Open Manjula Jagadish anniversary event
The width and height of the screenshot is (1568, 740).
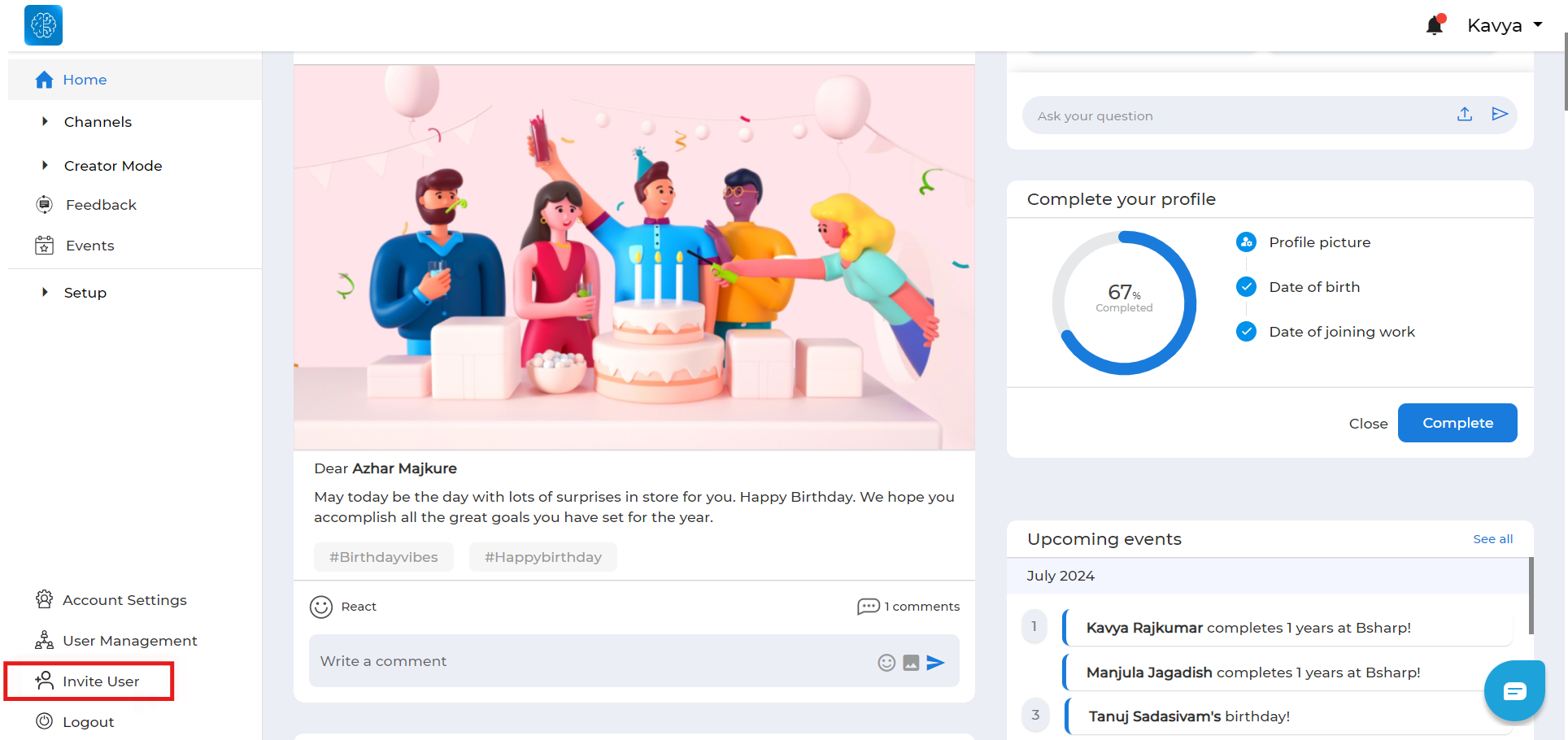(1287, 673)
